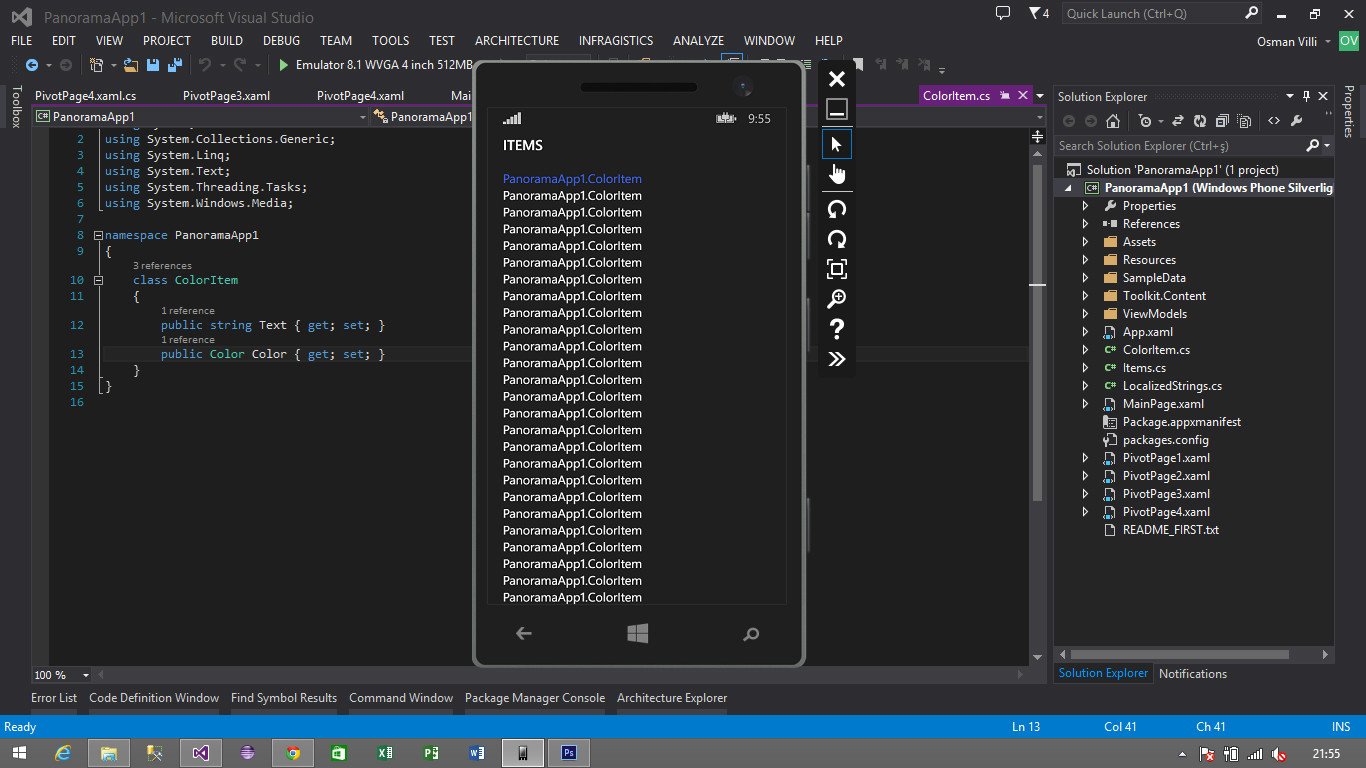Click the Pending Changes Filter clock icon
The width and height of the screenshot is (1366, 768).
(x=1145, y=121)
